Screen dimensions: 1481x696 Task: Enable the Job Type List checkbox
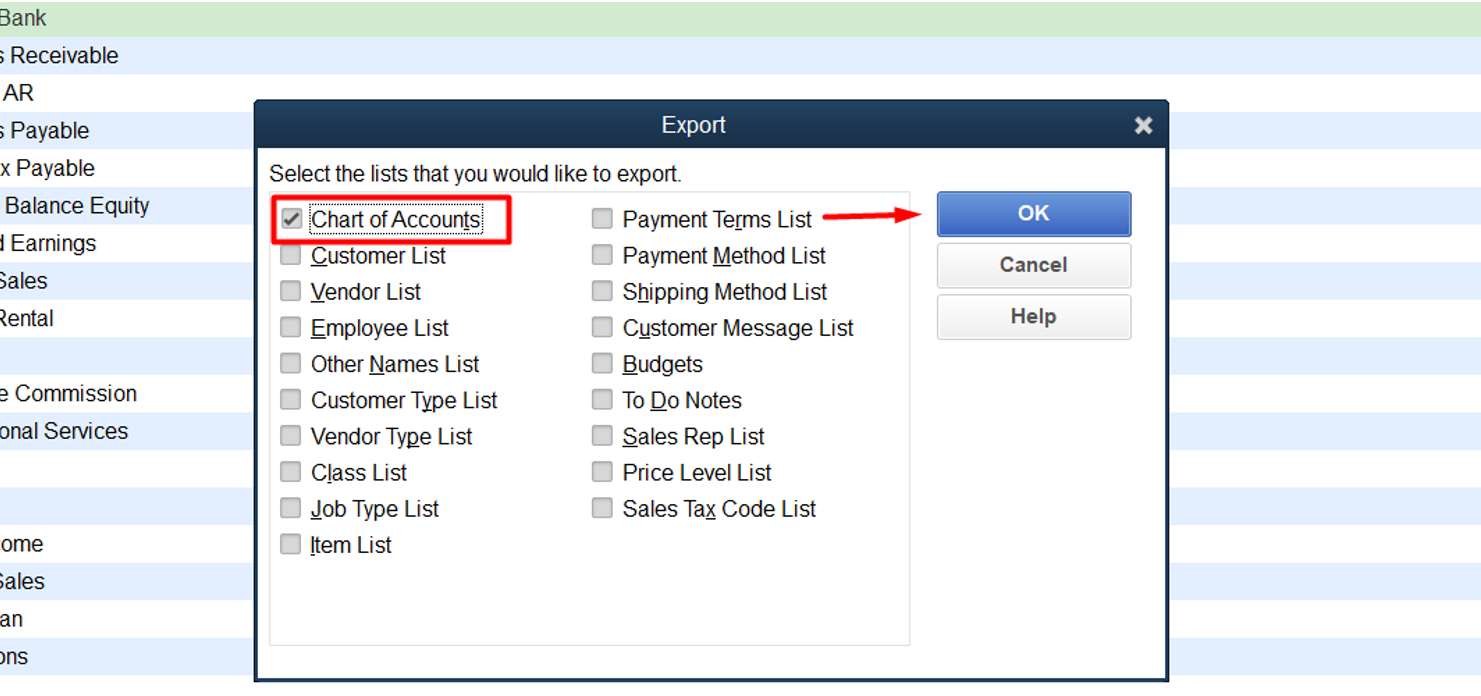pos(291,508)
